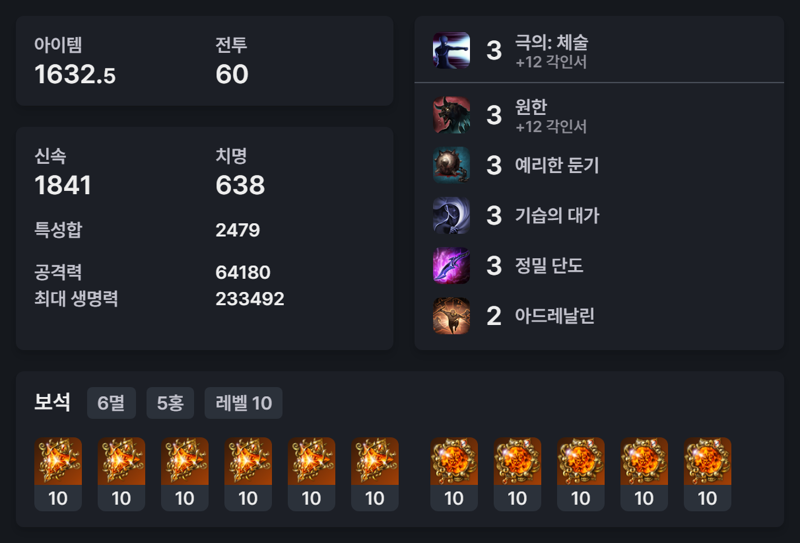Click the 전투 level value 60
This screenshot has width=800, height=543.
(232, 75)
